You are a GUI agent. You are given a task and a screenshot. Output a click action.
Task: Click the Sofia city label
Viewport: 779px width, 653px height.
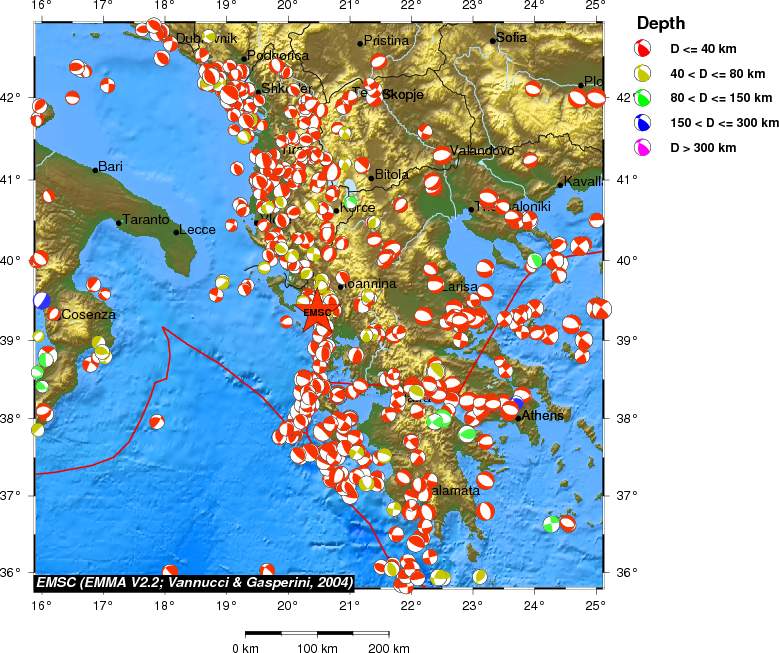coord(511,38)
